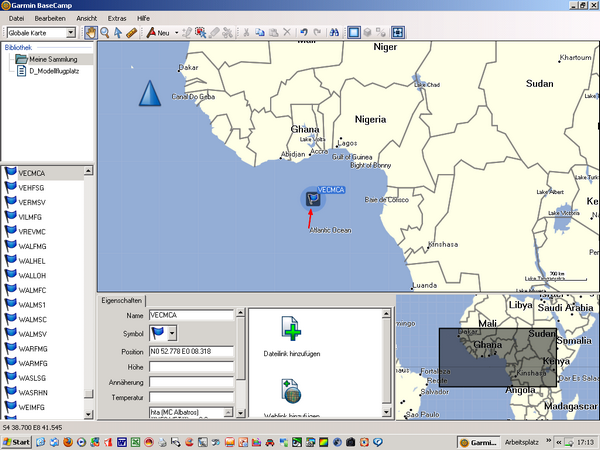This screenshot has width=600, height=450.
Task: Select waypoint WEIMFG in the list
Action: click(x=43, y=407)
